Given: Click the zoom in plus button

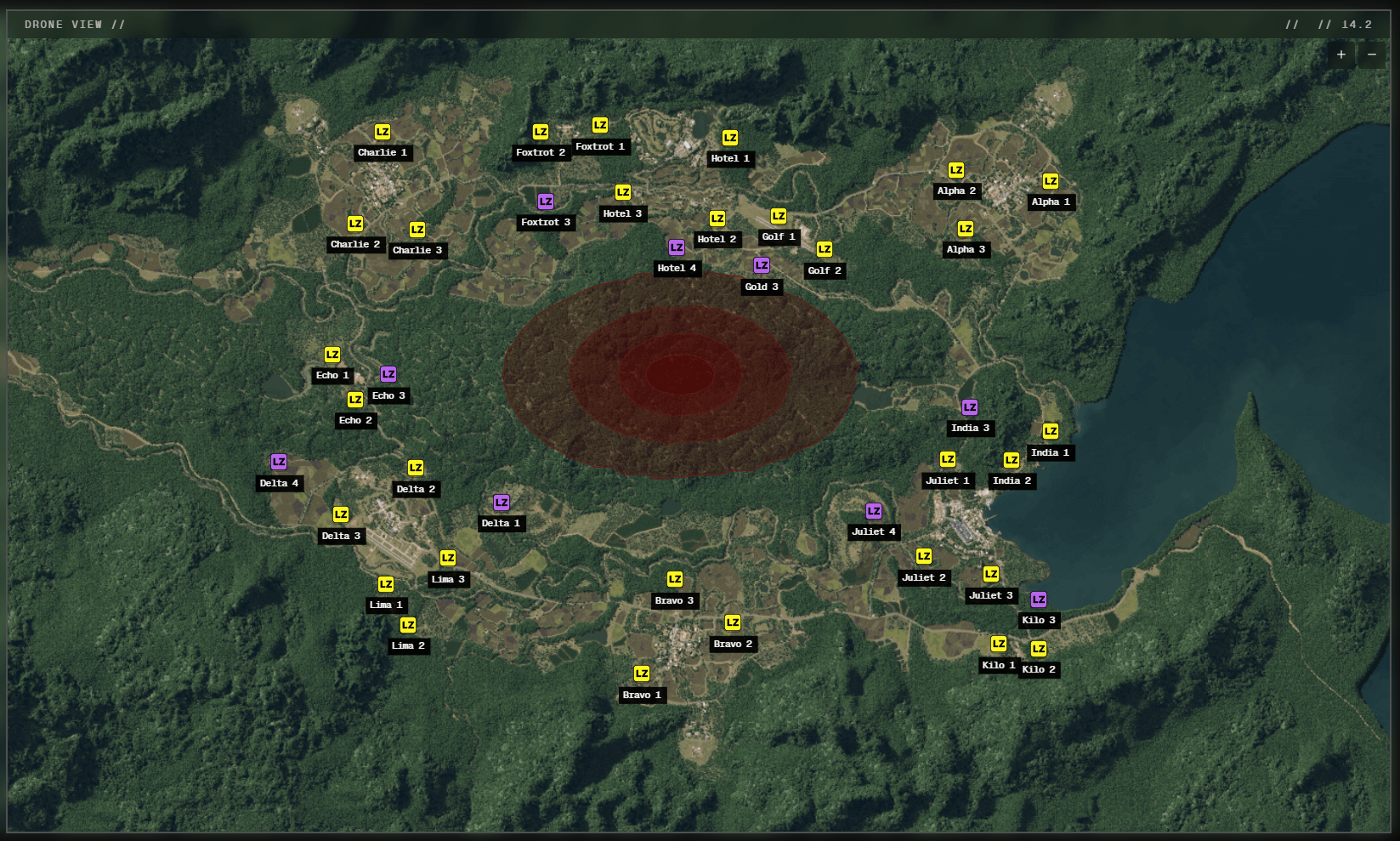Looking at the screenshot, I should click(1341, 54).
